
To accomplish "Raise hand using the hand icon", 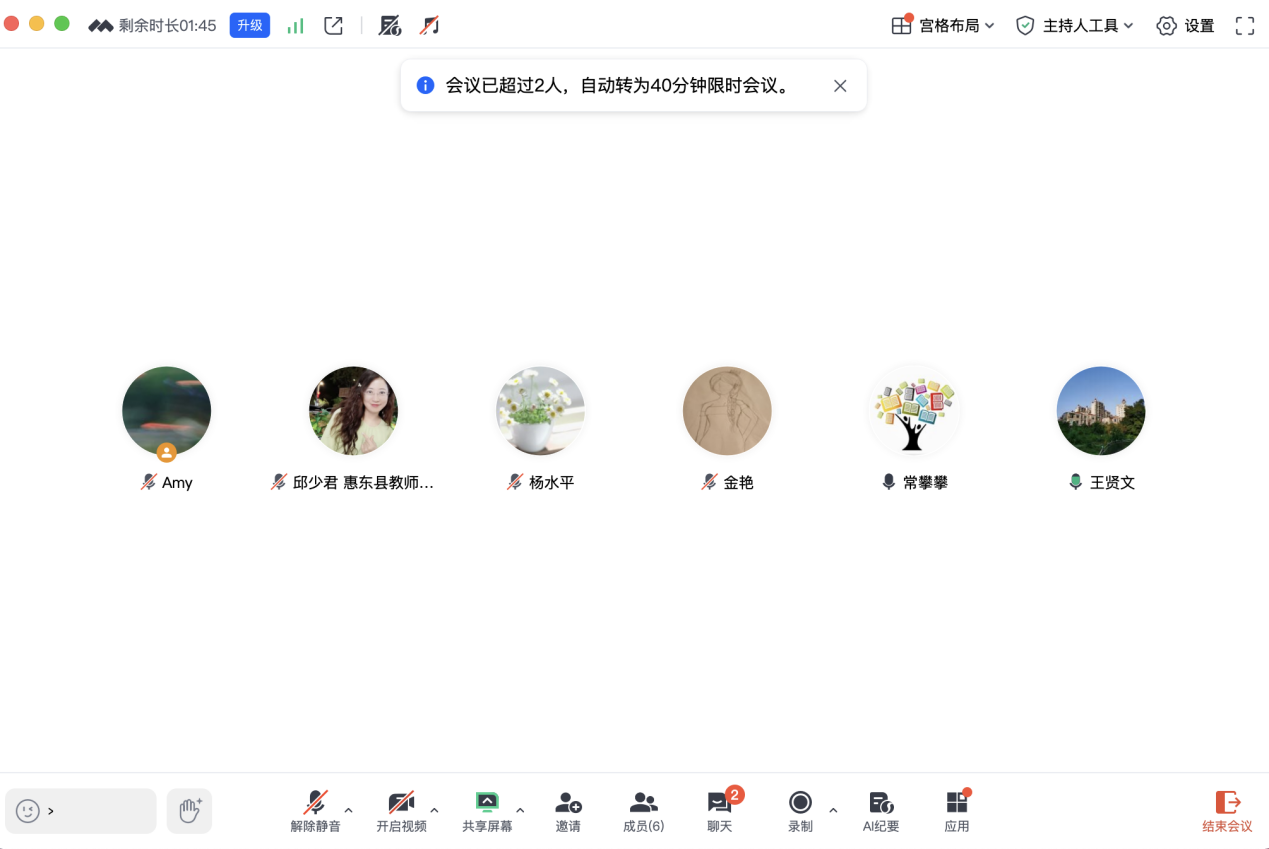I will (189, 810).
